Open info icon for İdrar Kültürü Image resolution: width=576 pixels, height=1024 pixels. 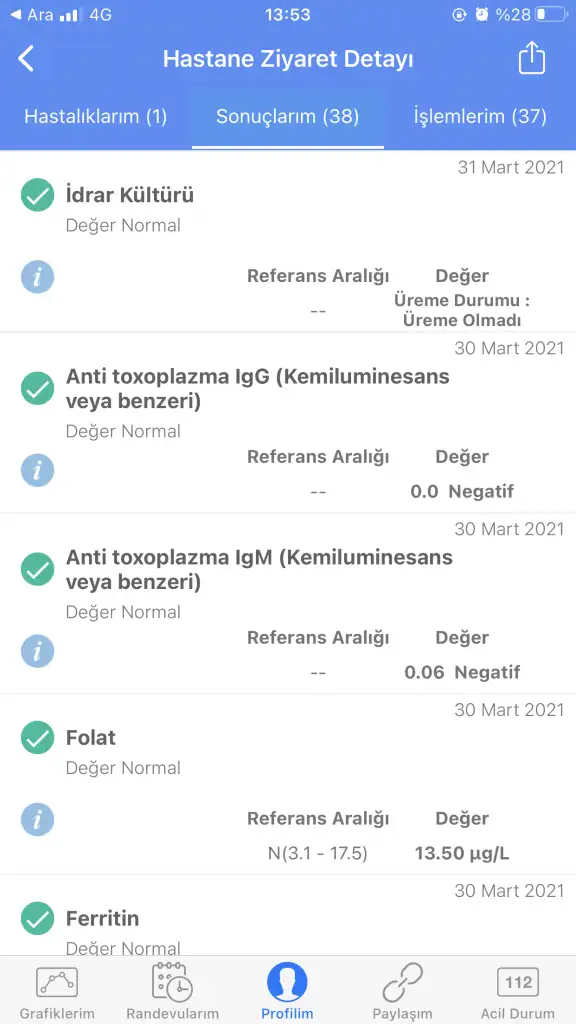click(x=37, y=278)
